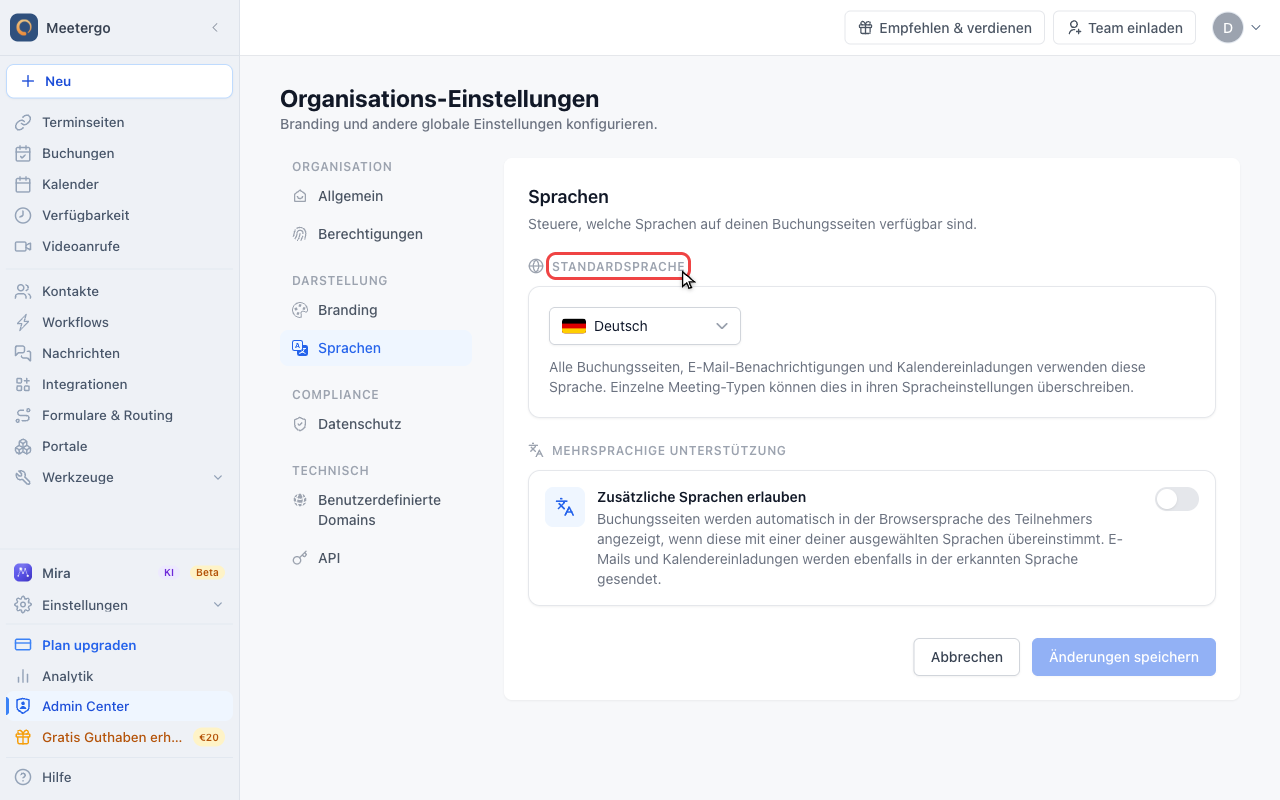
Task: Click the Datenschutz shield icon
Action: [300, 424]
